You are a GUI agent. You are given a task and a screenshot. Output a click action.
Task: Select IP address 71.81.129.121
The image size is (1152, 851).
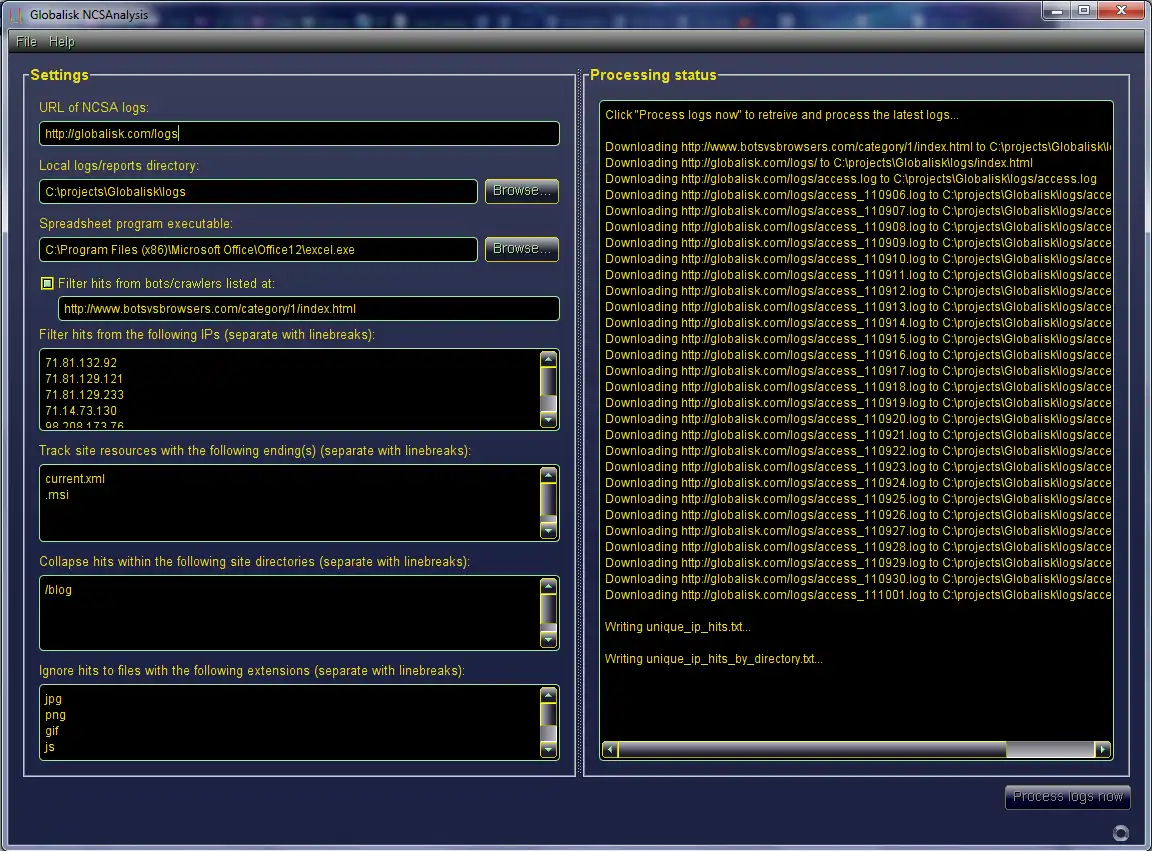point(84,379)
